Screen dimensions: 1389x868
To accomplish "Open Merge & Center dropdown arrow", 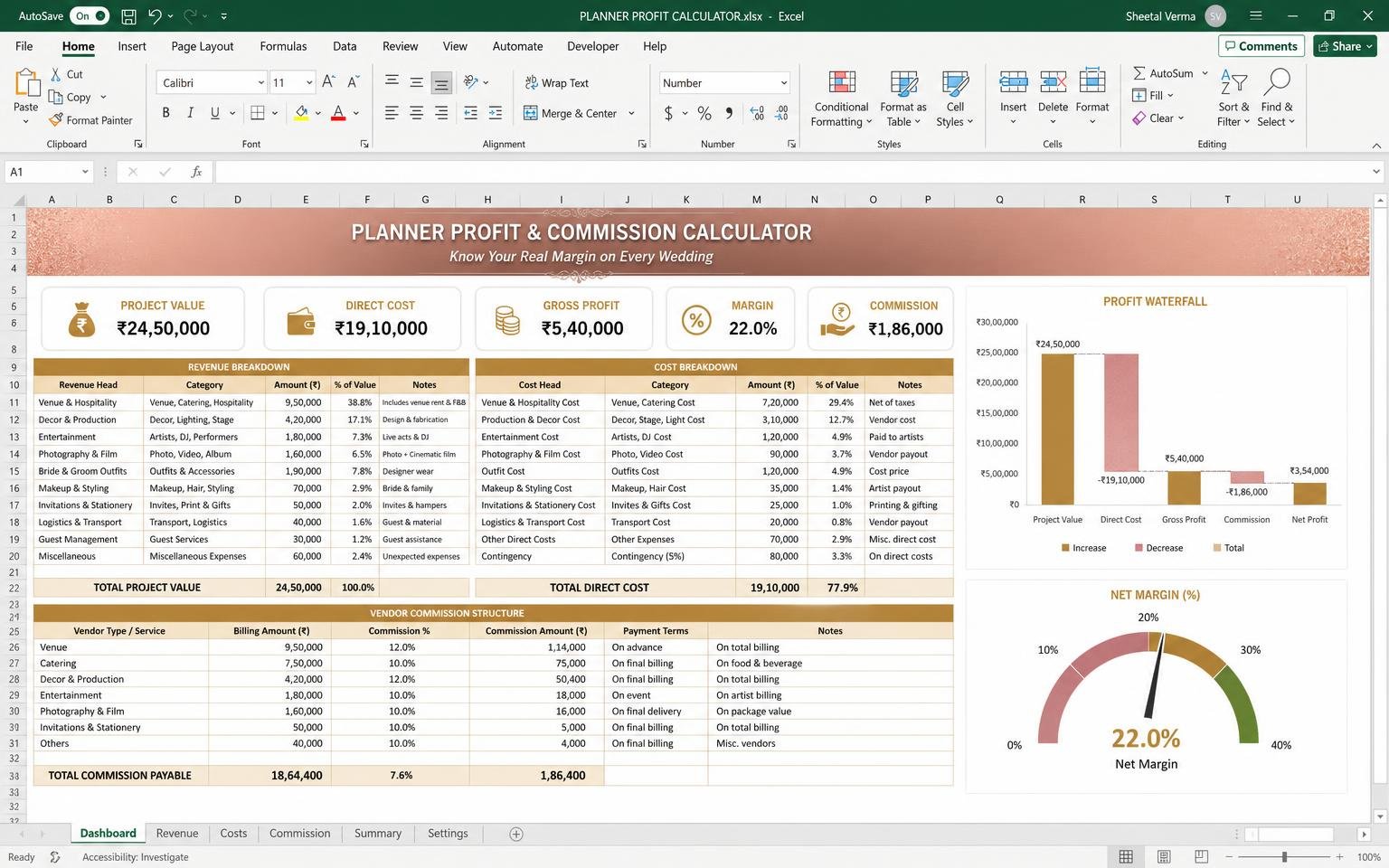I will coord(631,113).
